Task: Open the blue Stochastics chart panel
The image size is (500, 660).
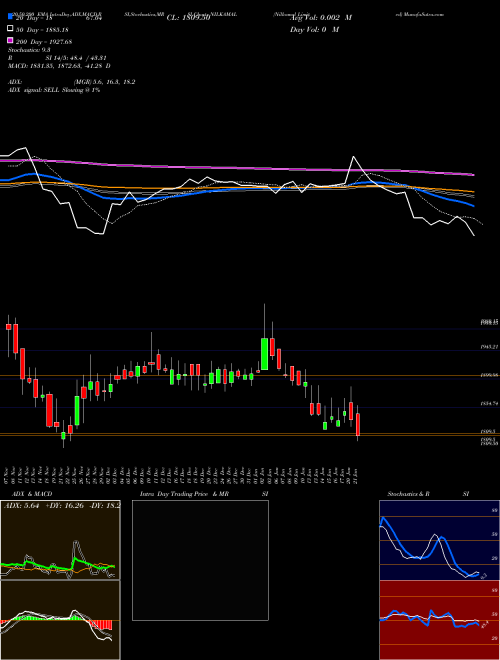Action: (439, 540)
